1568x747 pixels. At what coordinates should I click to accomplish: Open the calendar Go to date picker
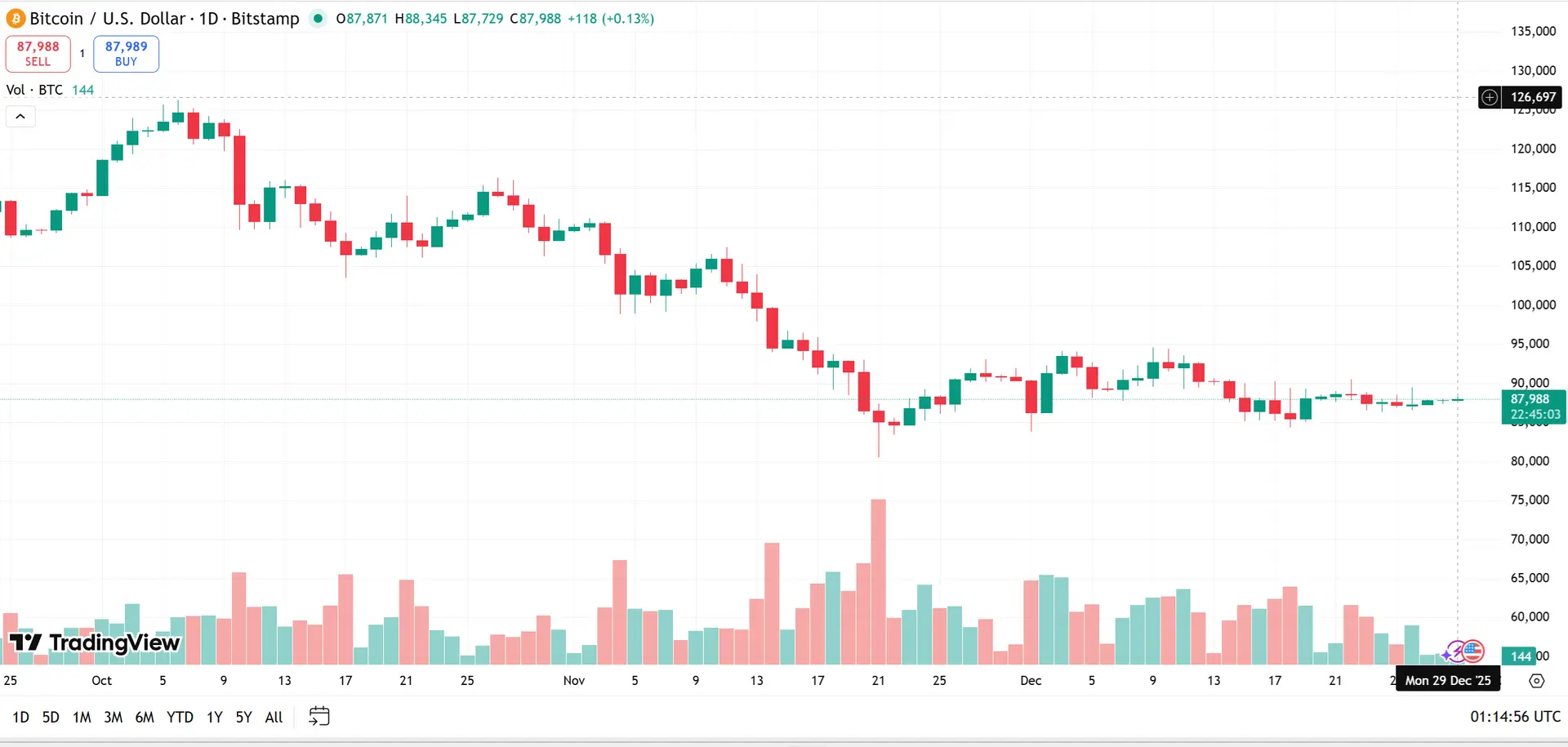pyautogui.click(x=318, y=716)
